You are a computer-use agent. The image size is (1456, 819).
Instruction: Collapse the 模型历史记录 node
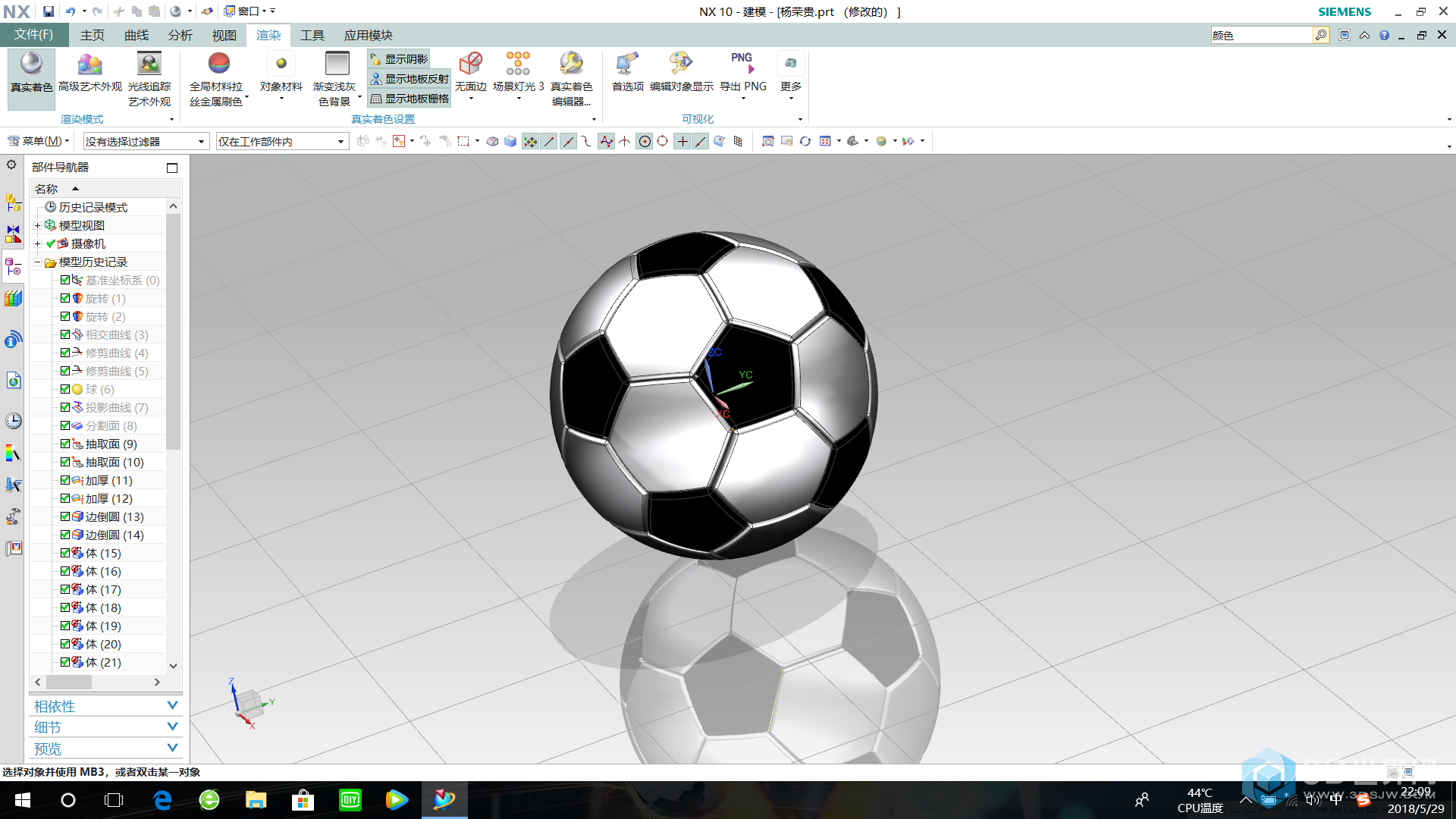(37, 262)
